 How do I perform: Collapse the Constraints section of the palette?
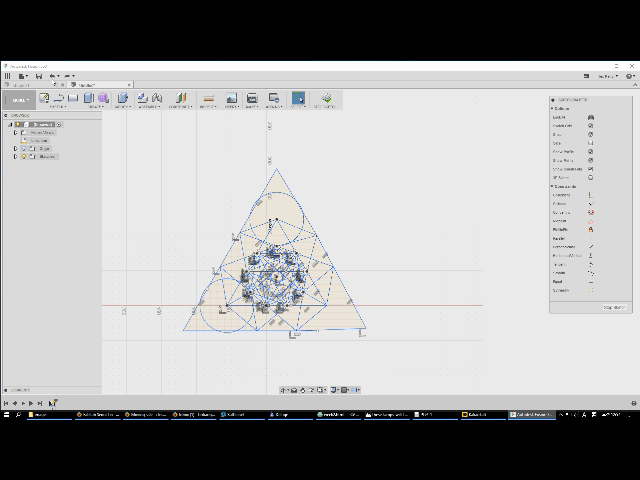pos(552,187)
